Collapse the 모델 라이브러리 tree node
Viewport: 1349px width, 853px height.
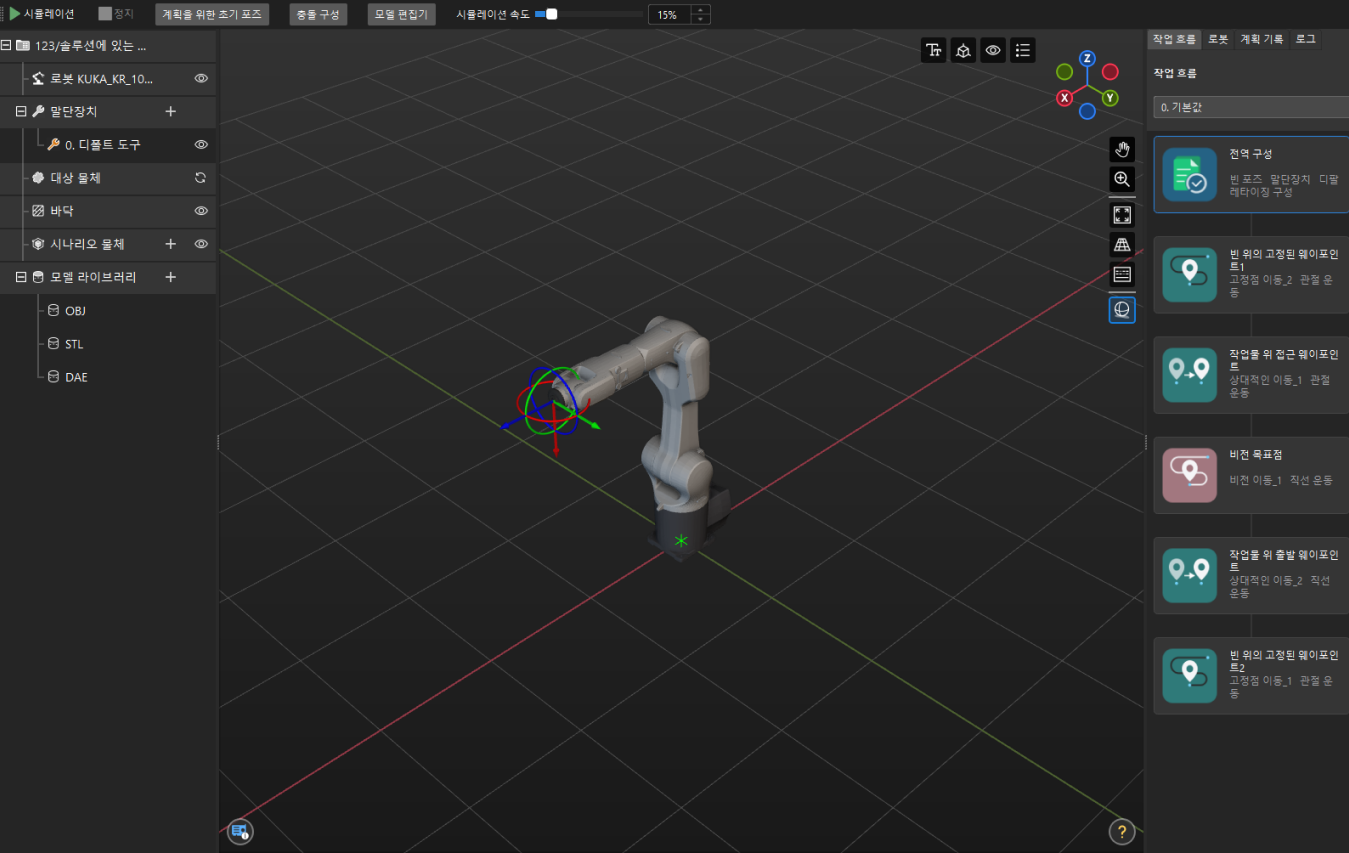point(21,277)
